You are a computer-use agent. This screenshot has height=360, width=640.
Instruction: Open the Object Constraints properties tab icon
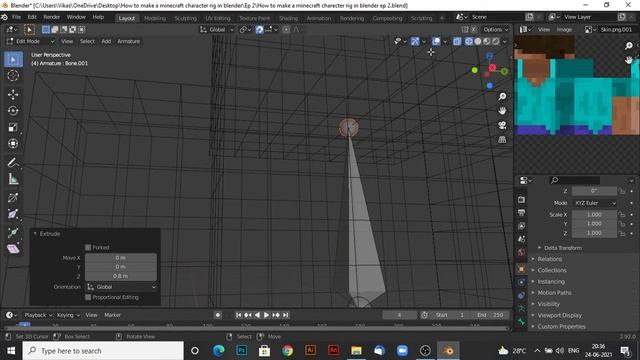pos(521,295)
